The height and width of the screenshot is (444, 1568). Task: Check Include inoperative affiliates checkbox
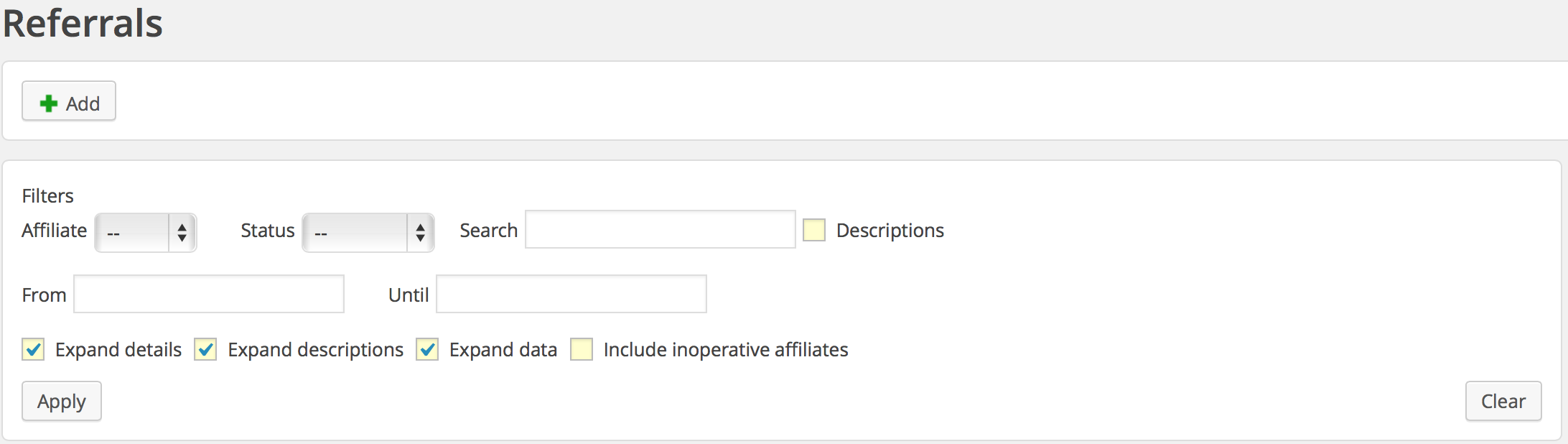[582, 349]
